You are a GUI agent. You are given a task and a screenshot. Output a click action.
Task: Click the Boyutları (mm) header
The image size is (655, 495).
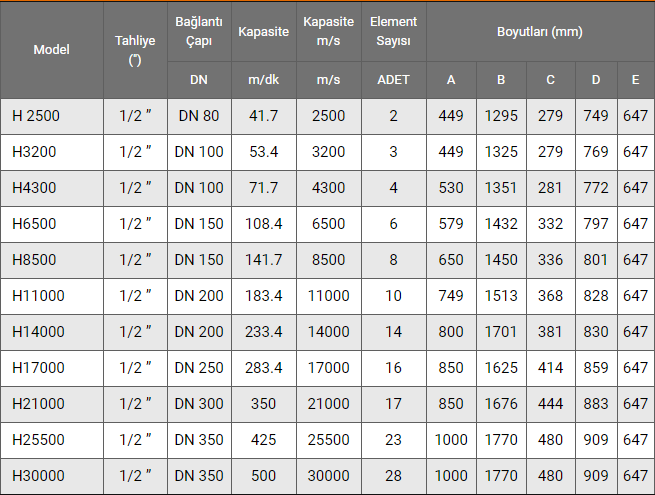coord(540,32)
